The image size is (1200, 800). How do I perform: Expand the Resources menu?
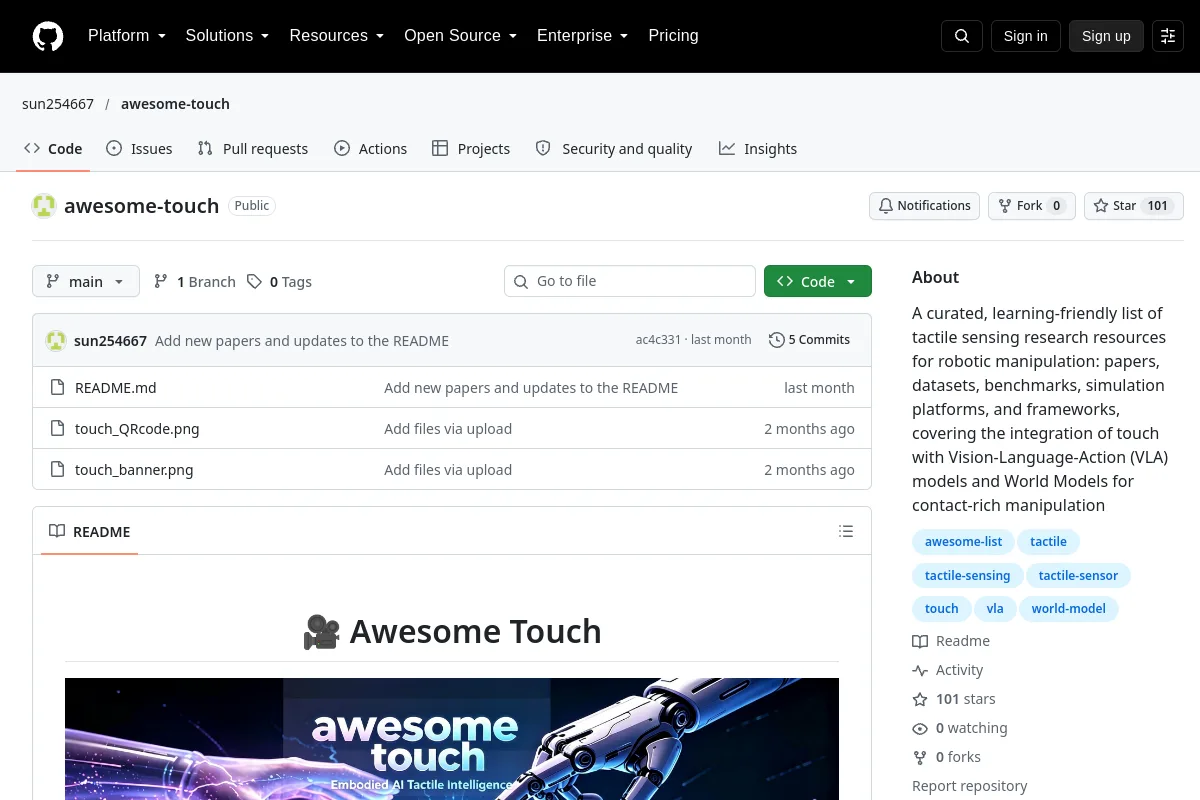(x=337, y=36)
